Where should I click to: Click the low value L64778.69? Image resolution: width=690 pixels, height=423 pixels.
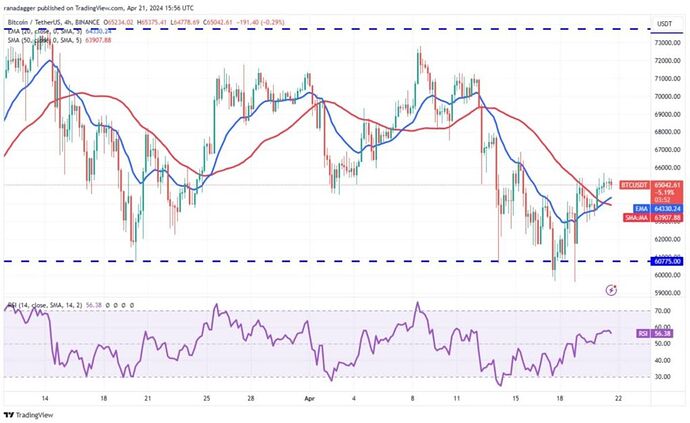pyautogui.click(x=186, y=22)
